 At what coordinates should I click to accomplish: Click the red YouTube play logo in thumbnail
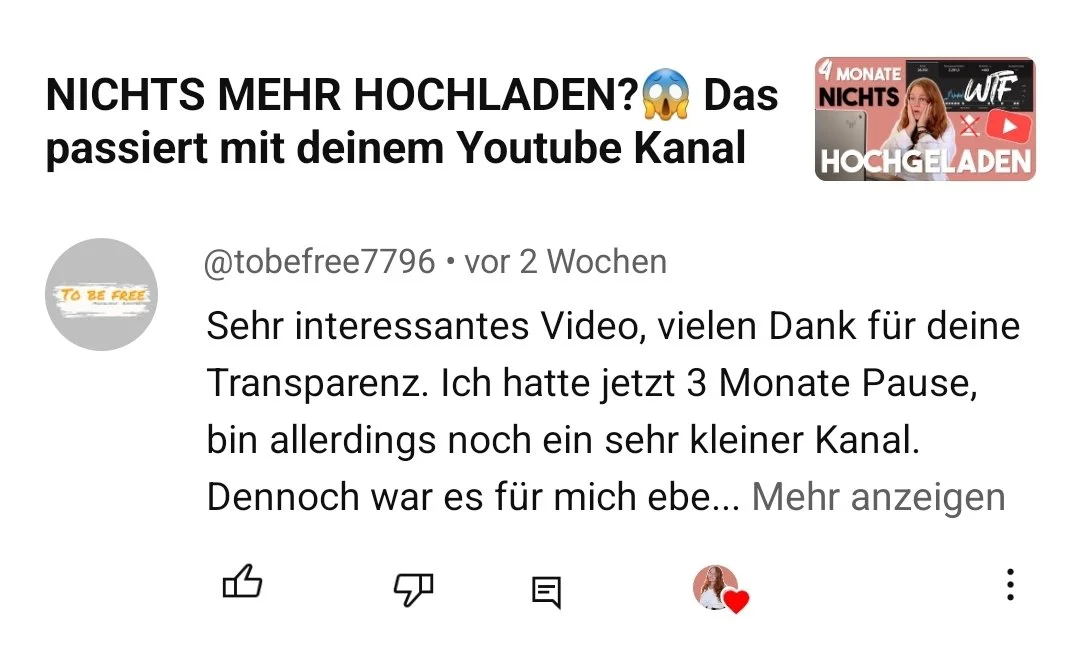click(x=1008, y=127)
